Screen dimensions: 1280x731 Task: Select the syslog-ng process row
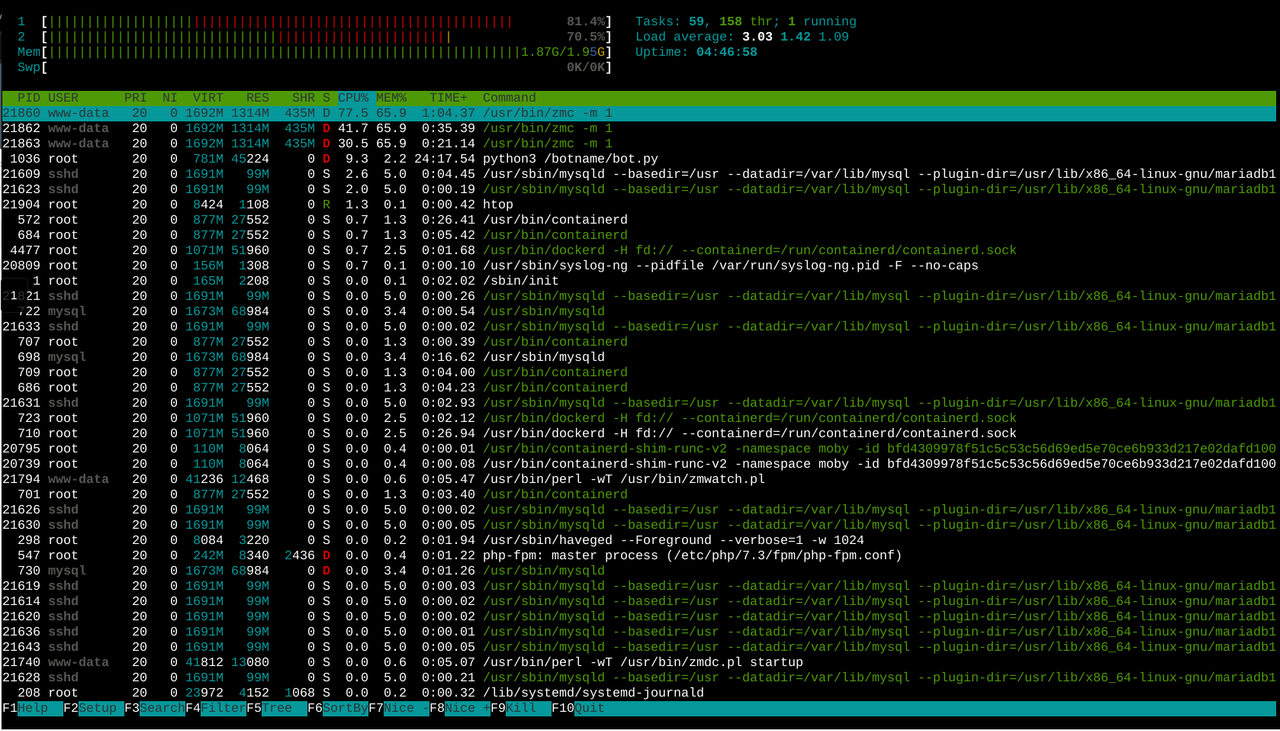[640, 265]
